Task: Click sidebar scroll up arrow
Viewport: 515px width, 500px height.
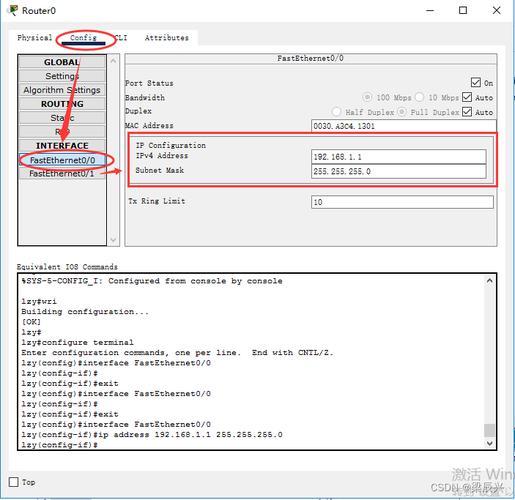Action: pos(113,61)
